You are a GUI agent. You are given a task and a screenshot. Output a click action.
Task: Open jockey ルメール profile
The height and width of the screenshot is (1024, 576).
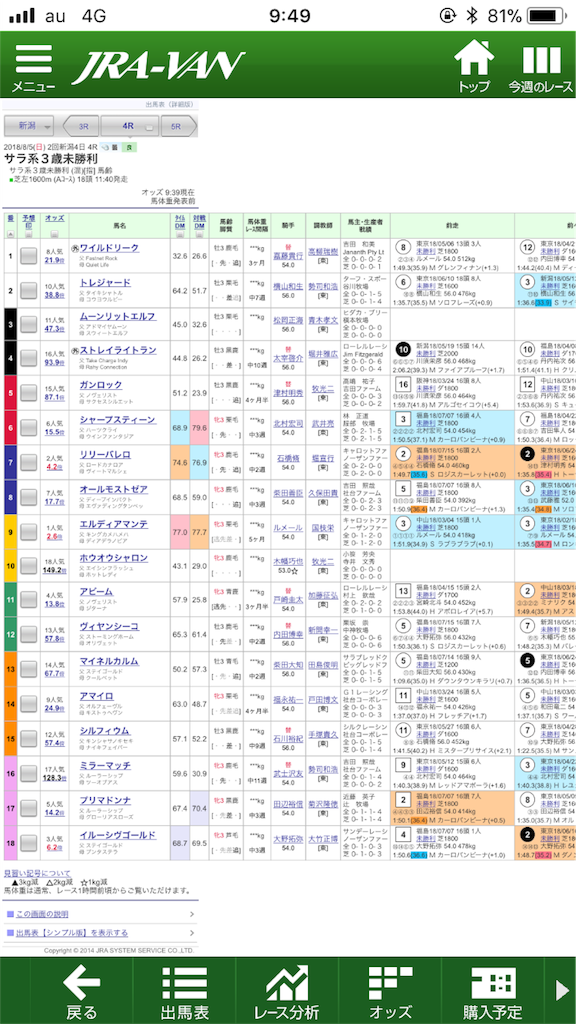point(288,528)
